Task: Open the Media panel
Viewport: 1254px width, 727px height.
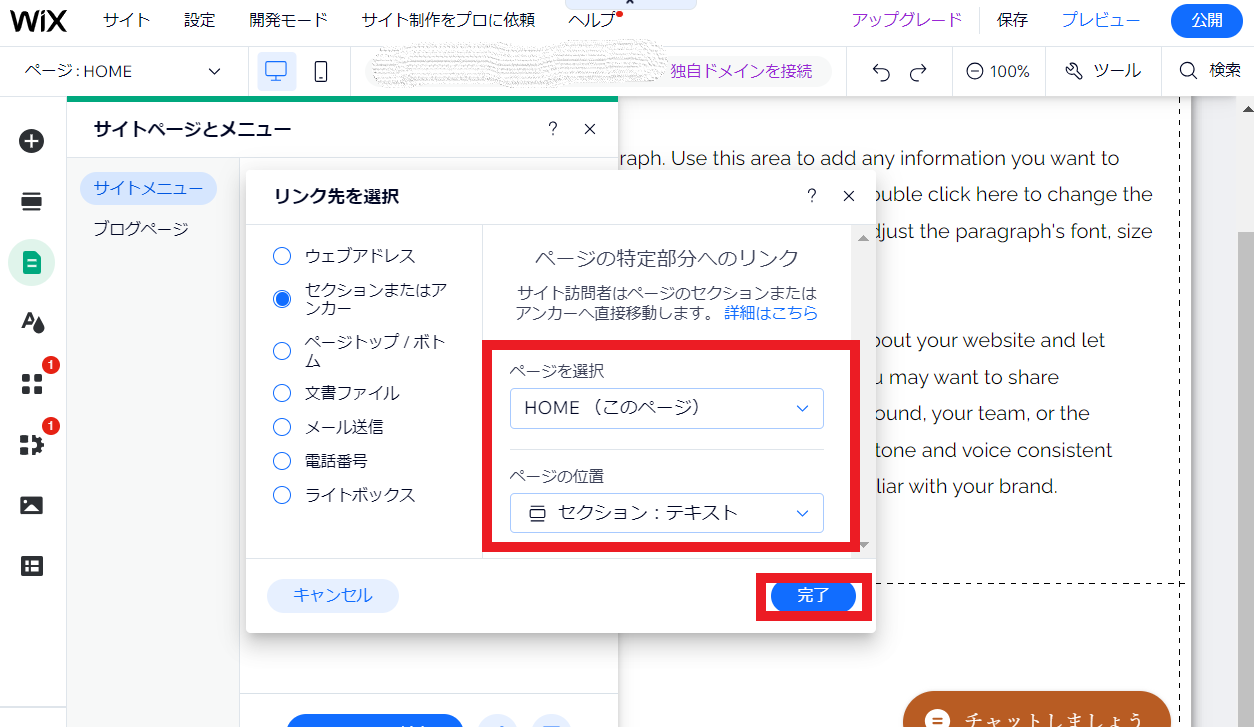Action: point(31,506)
